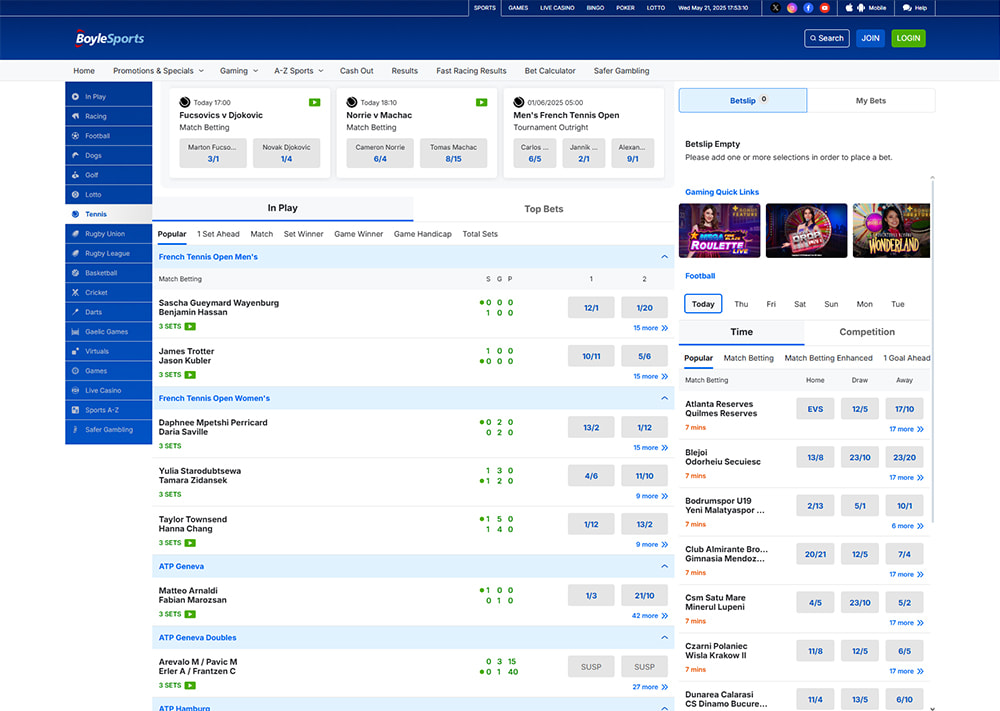Select Basketball in the sidebar

coord(108,273)
